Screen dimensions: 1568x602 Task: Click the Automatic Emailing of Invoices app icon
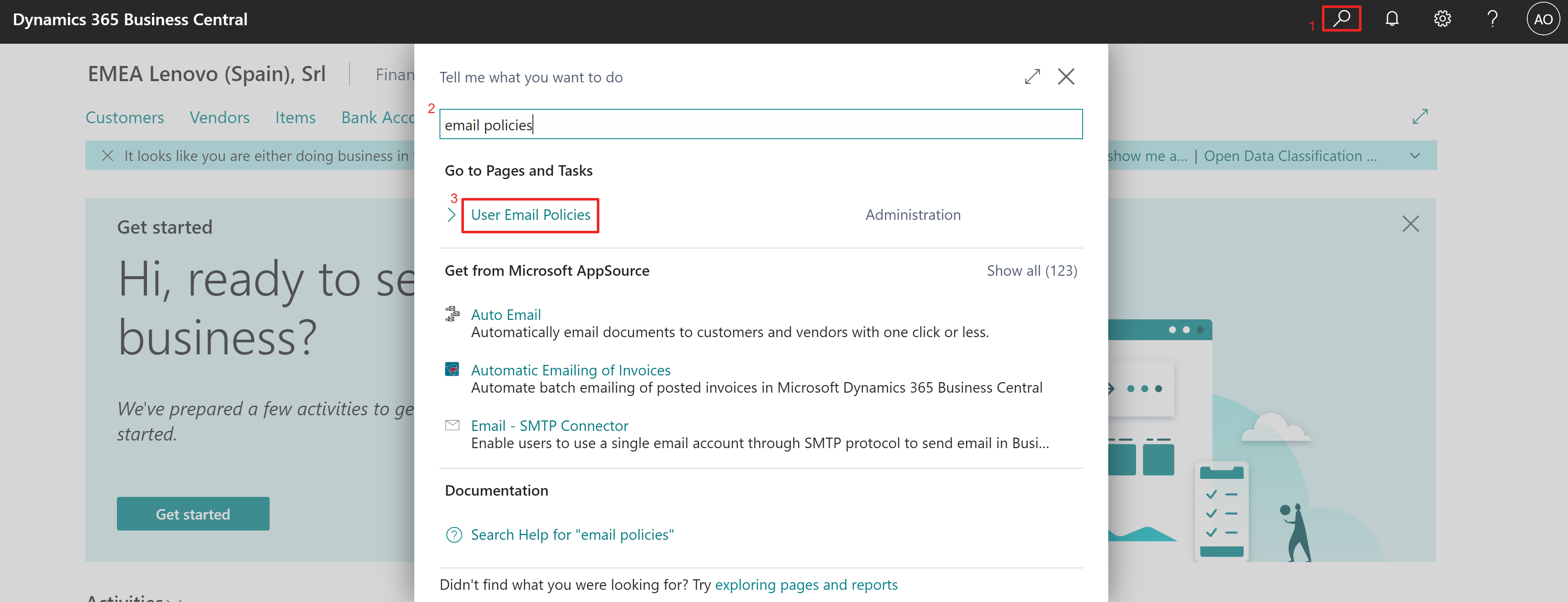click(452, 370)
